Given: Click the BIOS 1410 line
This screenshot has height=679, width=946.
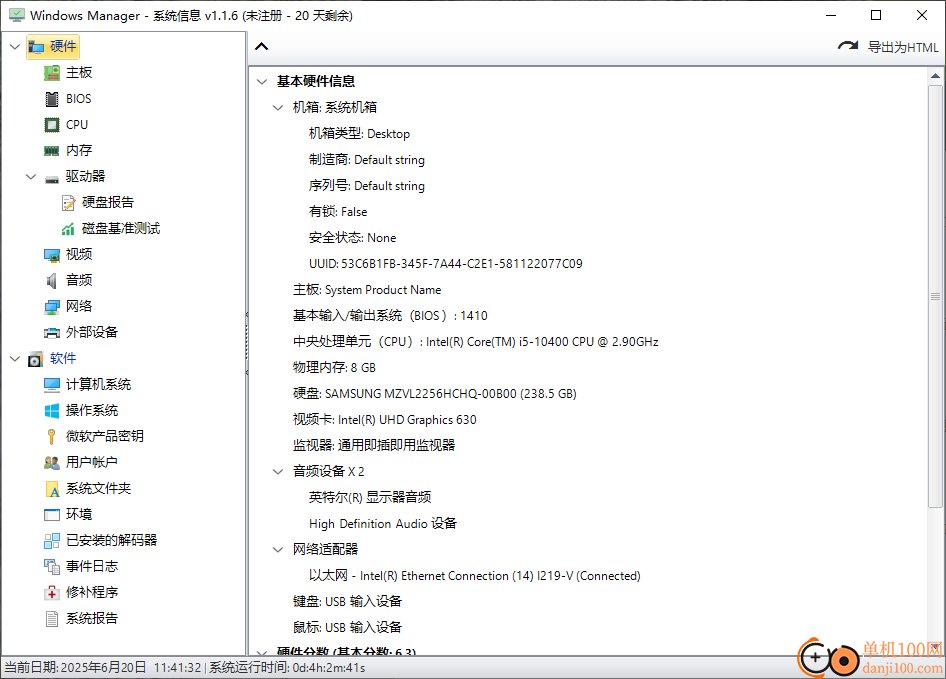Looking at the screenshot, I should coord(390,316).
